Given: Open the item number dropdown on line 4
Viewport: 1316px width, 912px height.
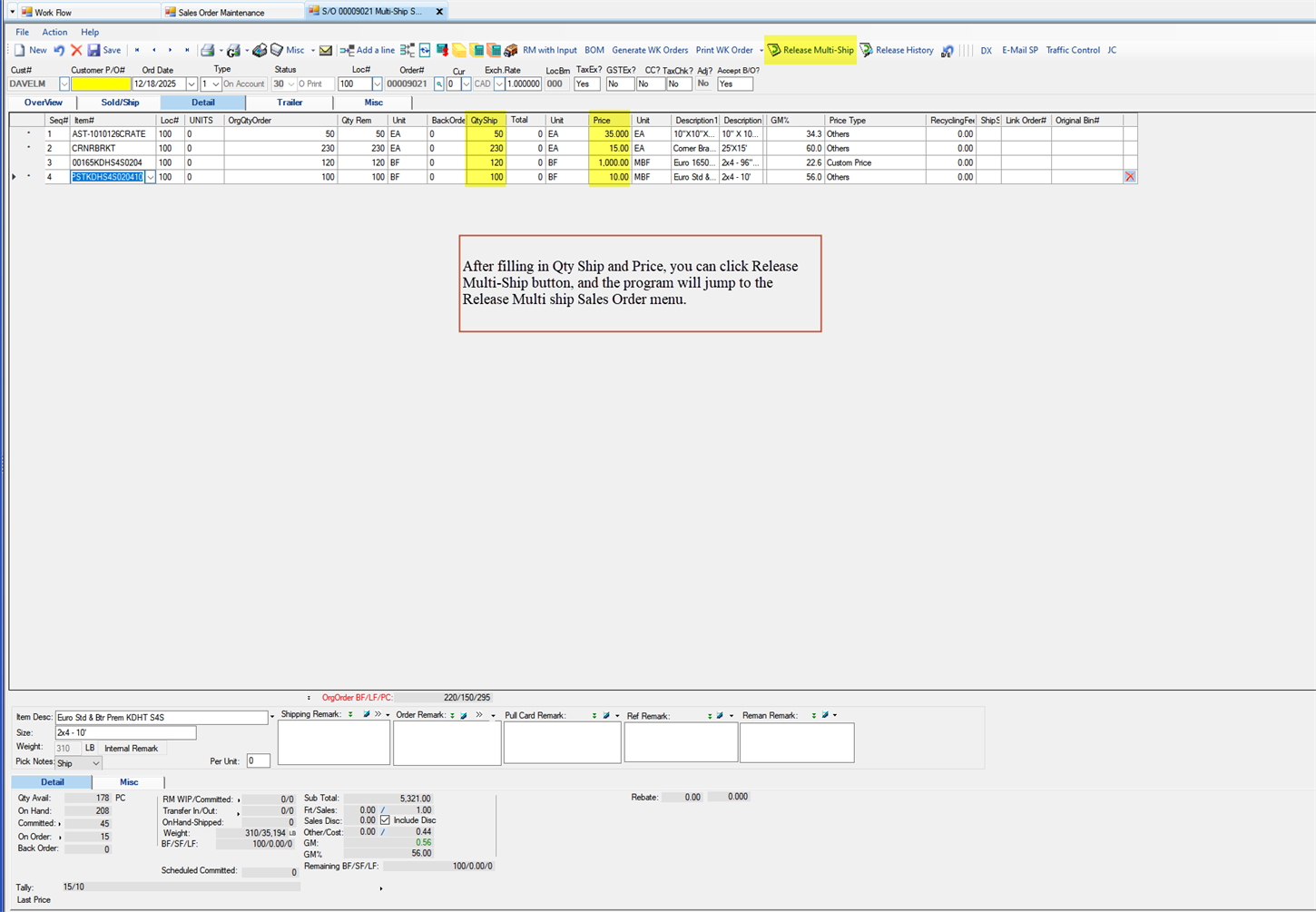Looking at the screenshot, I should 149,177.
